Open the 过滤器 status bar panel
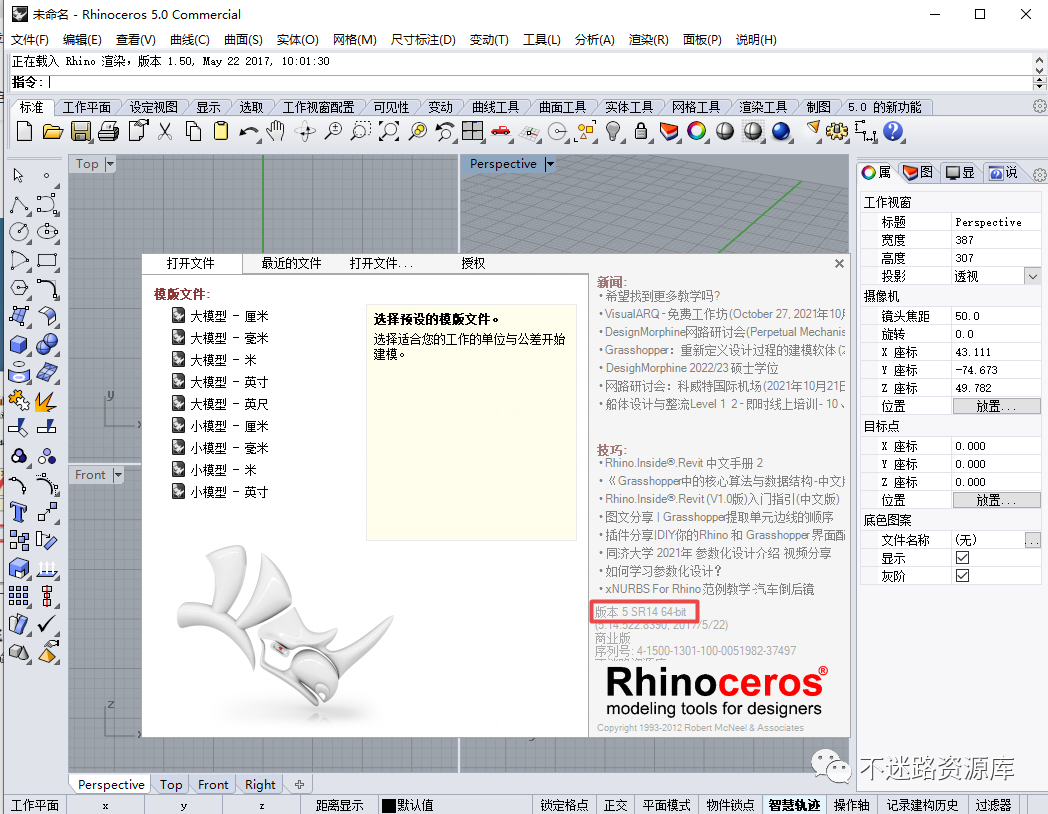 [993, 805]
